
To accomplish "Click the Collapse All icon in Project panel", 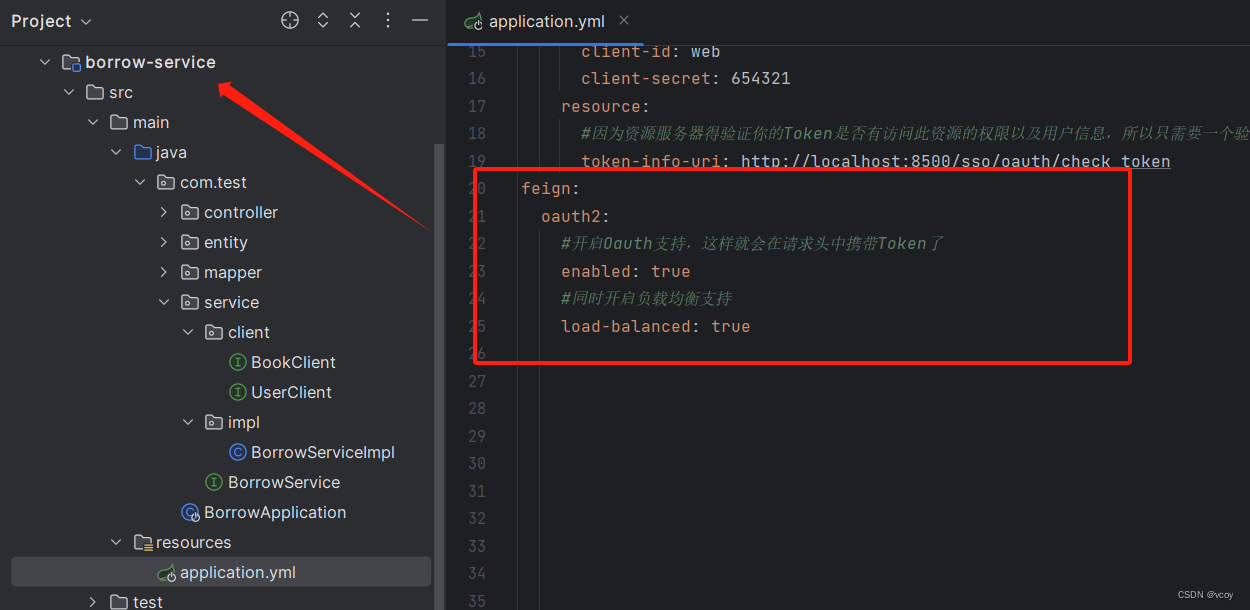I will 355,20.
